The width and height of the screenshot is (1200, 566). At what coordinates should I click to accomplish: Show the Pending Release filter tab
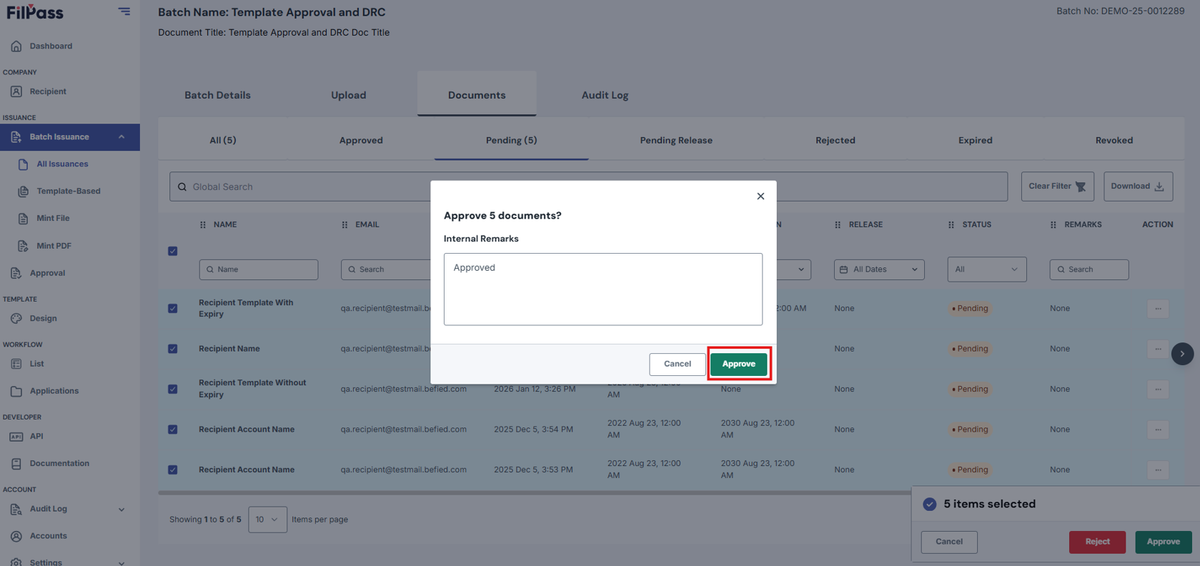(676, 140)
